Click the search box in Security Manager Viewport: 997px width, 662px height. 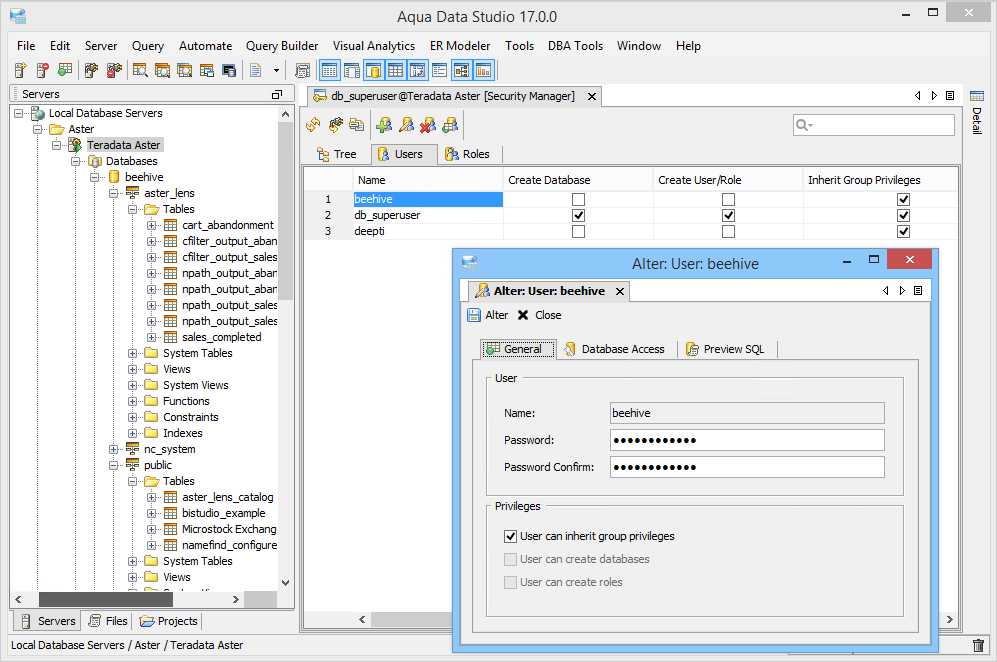(x=874, y=125)
